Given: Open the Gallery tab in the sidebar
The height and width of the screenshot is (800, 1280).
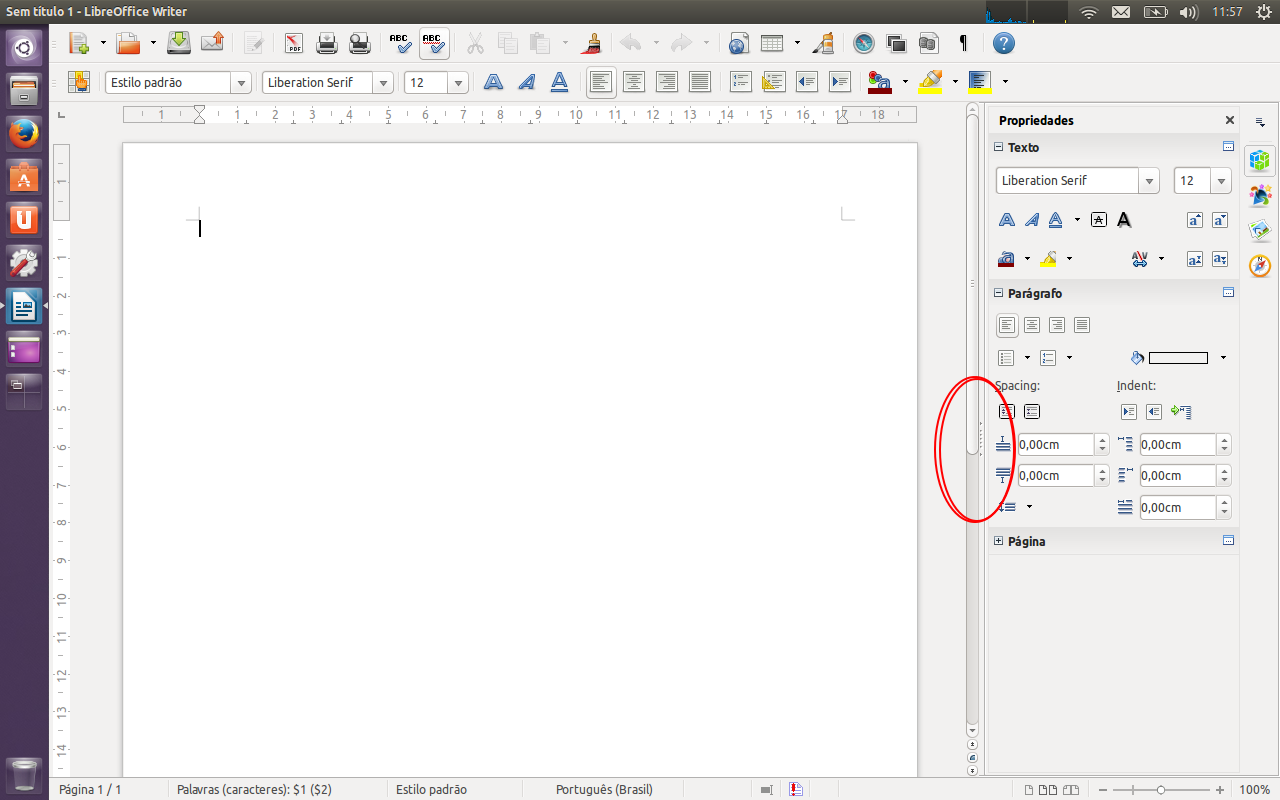Looking at the screenshot, I should coord(1260,230).
